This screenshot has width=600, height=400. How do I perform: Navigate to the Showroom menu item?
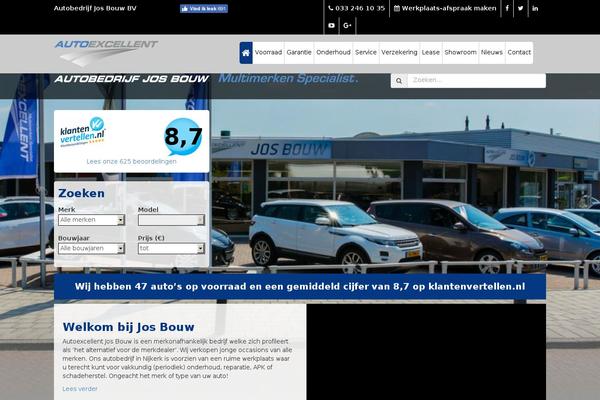[461, 52]
